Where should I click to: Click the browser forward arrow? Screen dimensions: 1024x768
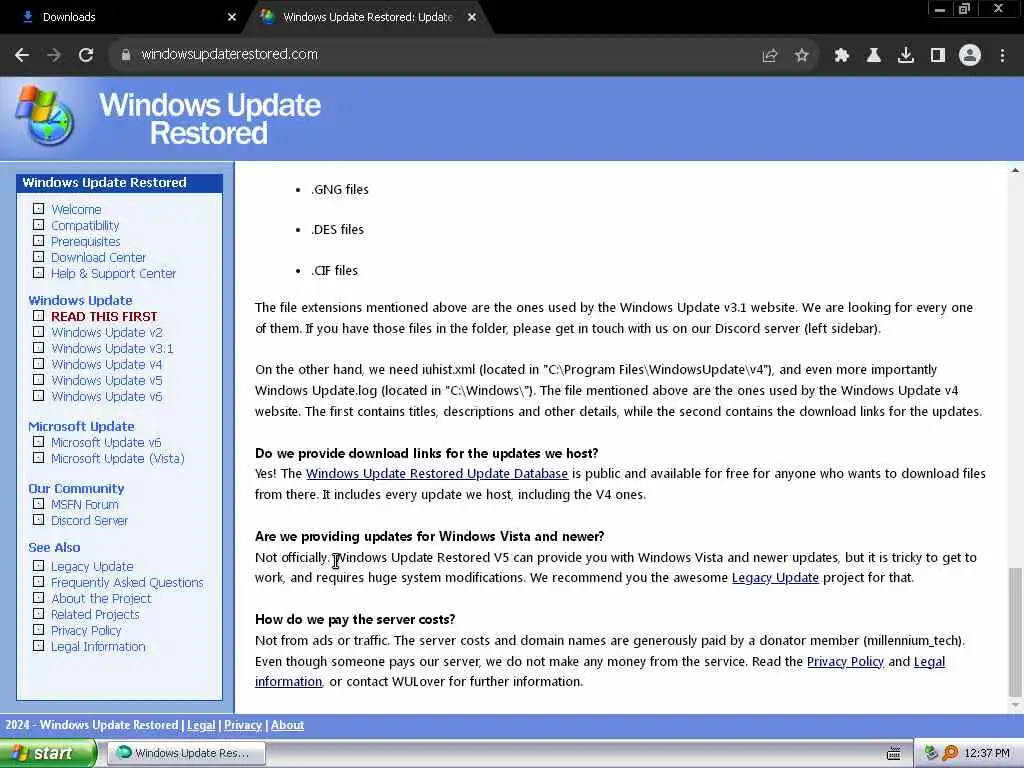(54, 56)
